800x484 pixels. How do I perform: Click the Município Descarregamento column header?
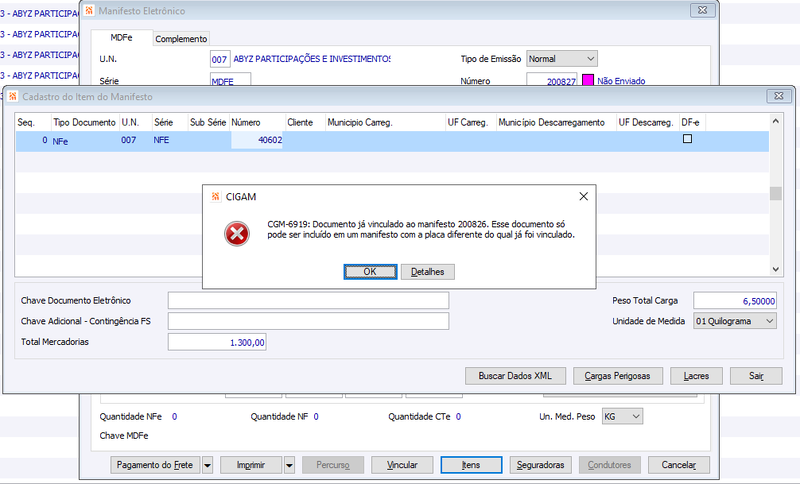click(x=556, y=122)
